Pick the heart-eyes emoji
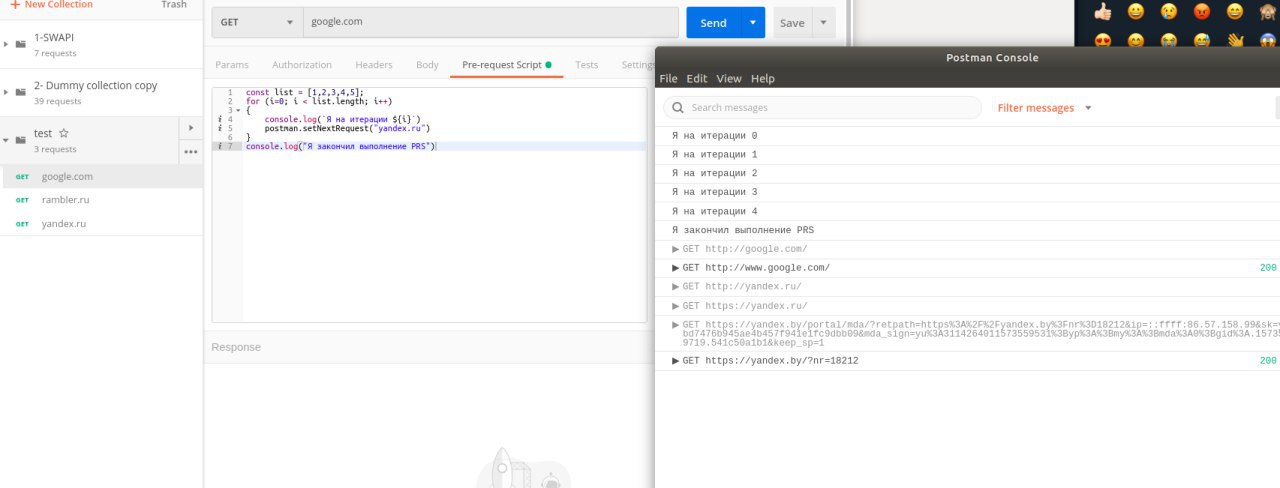 (x=1103, y=41)
